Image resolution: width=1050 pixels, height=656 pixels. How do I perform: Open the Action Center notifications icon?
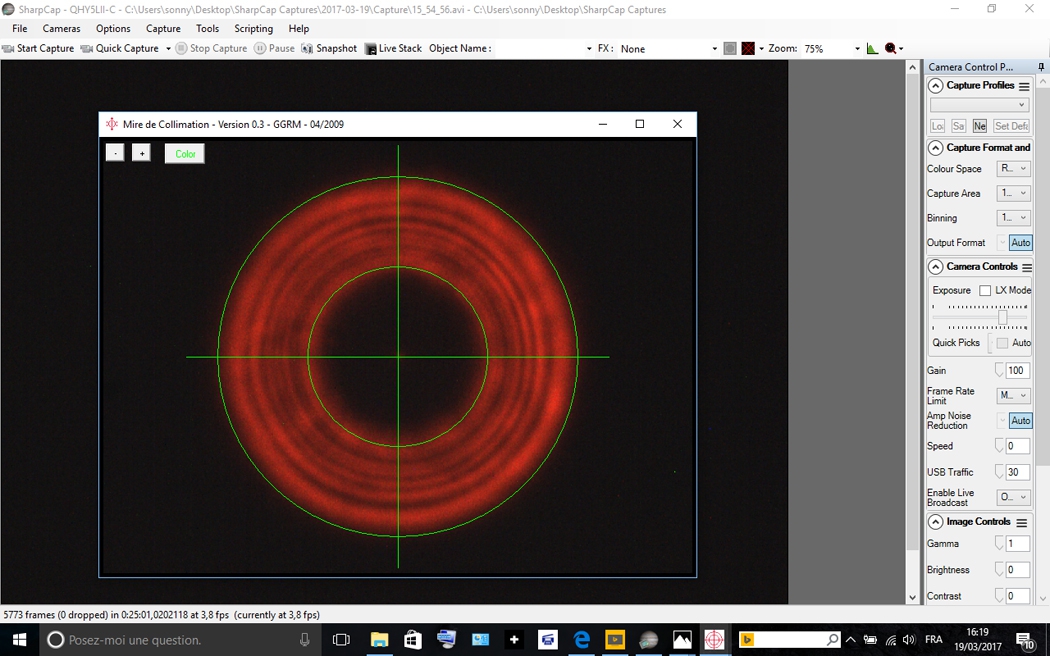1025,641
